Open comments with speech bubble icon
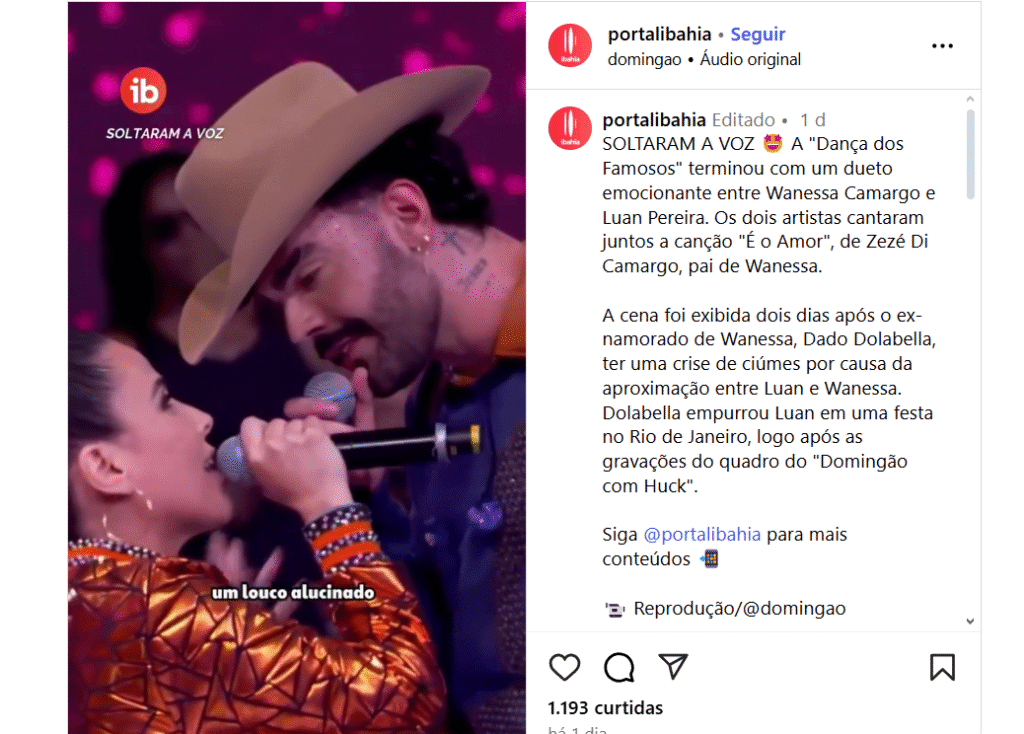 pyautogui.click(x=618, y=667)
